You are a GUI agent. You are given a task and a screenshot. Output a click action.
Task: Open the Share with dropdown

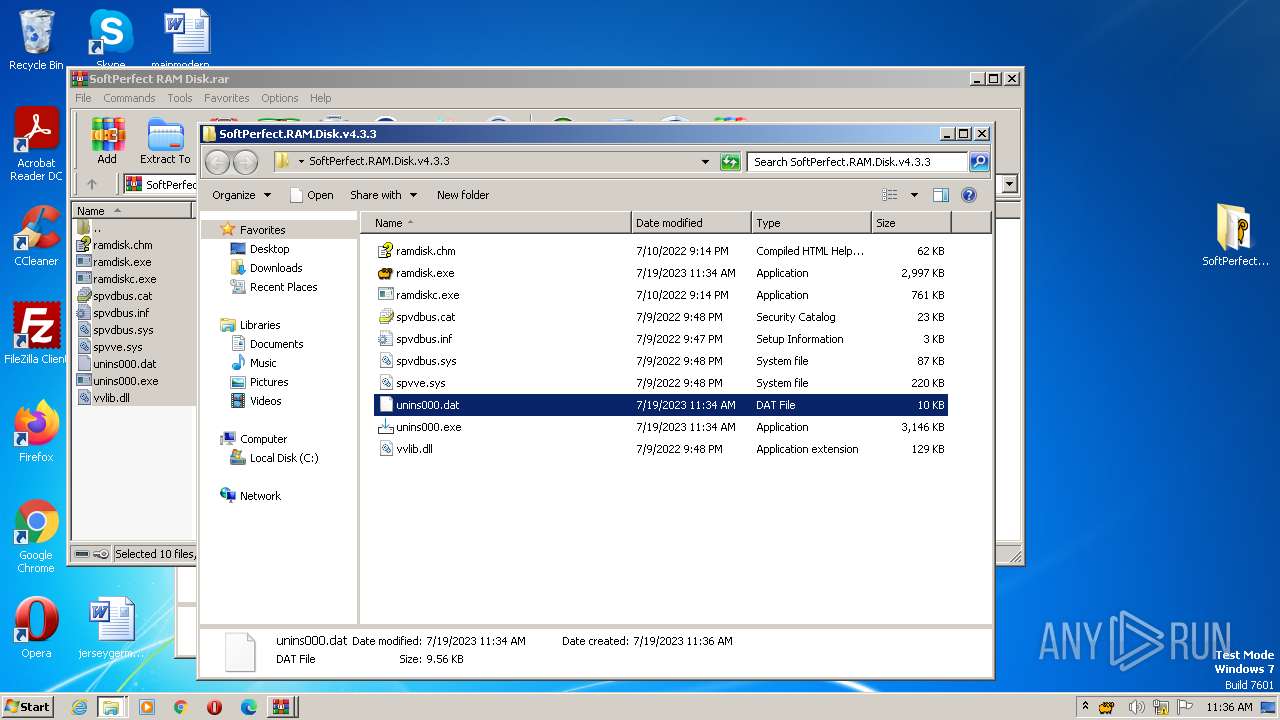point(383,195)
